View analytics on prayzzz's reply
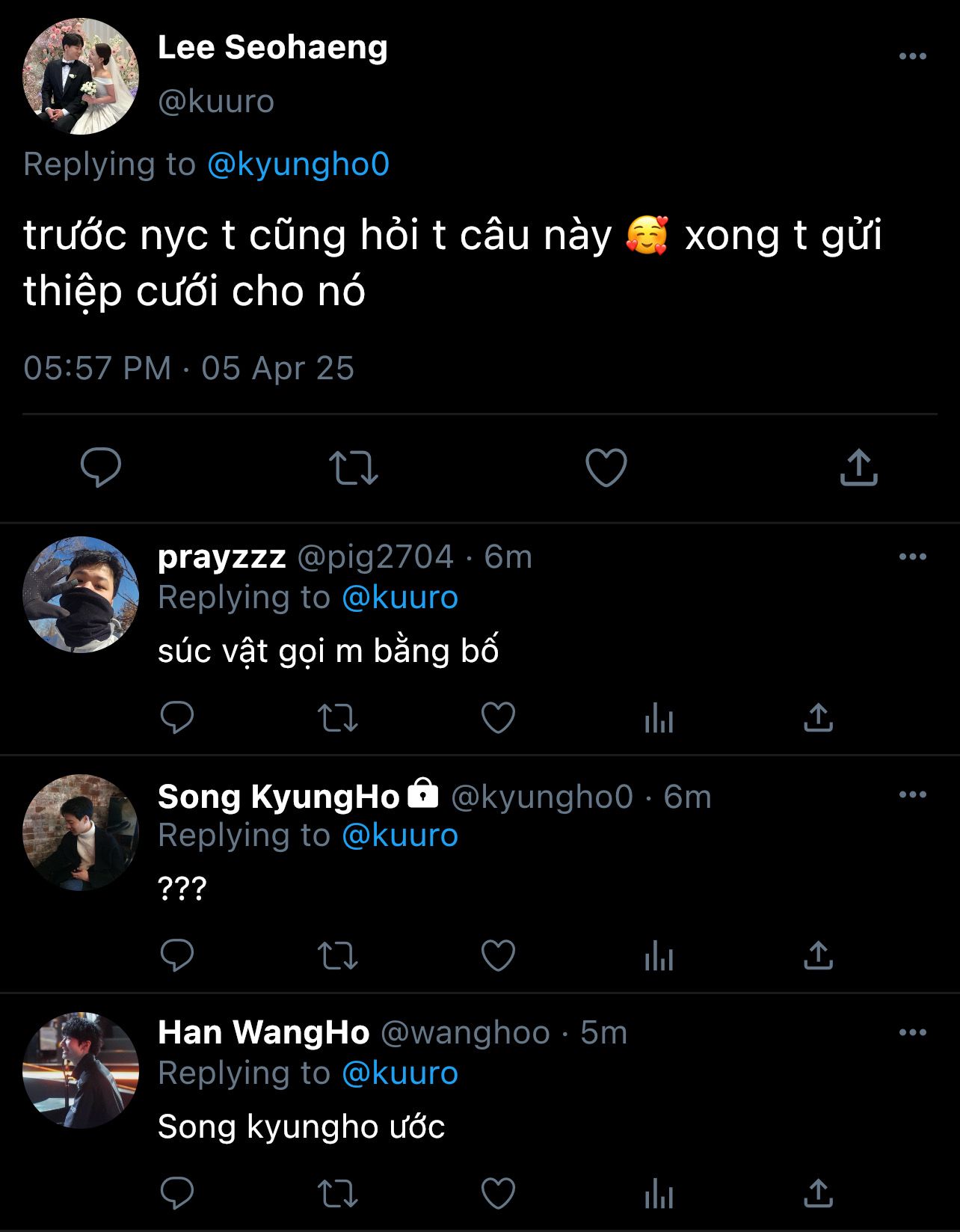The height and width of the screenshot is (1232, 960). pos(659,720)
